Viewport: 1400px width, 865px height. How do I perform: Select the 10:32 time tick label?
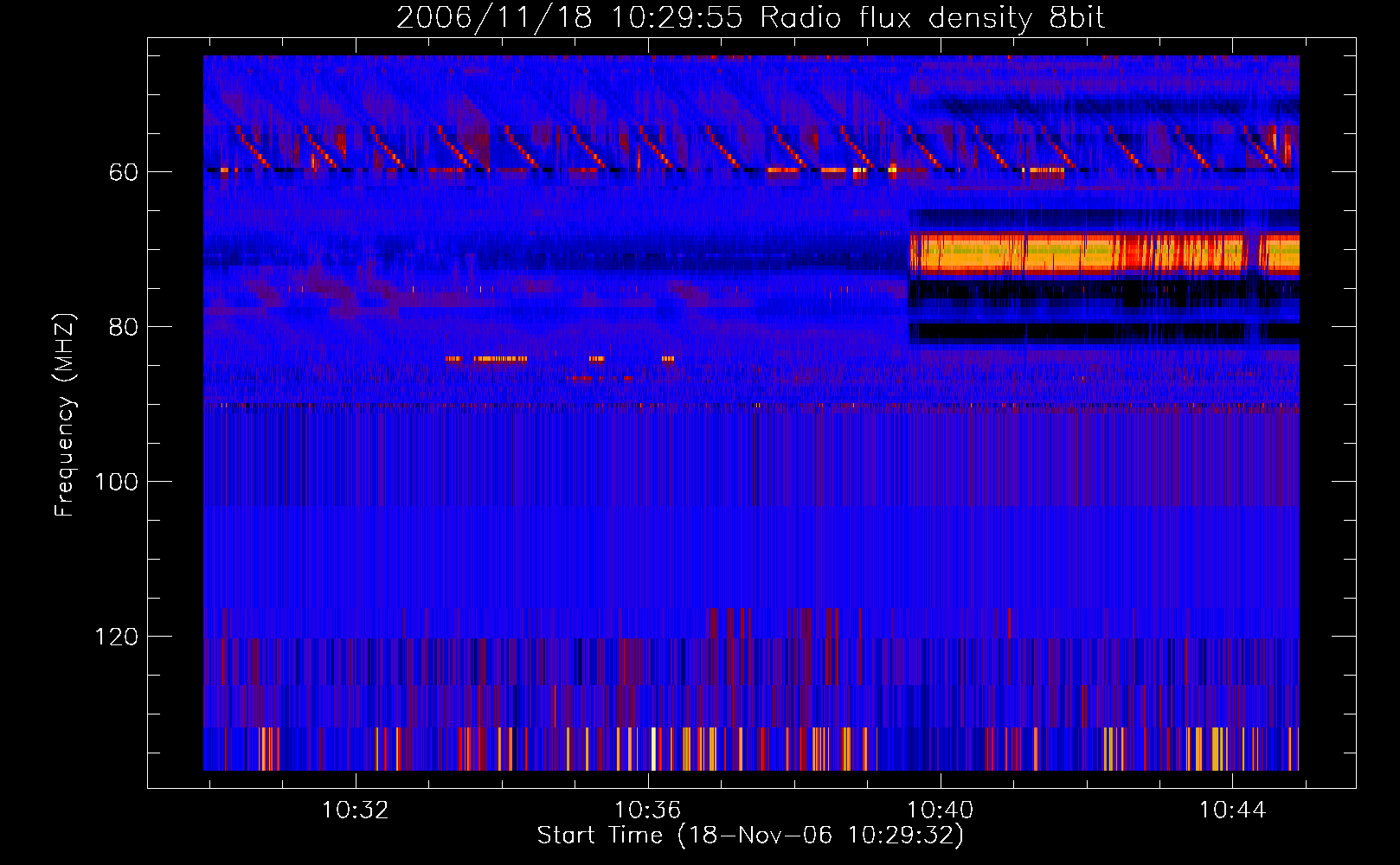[x=356, y=811]
